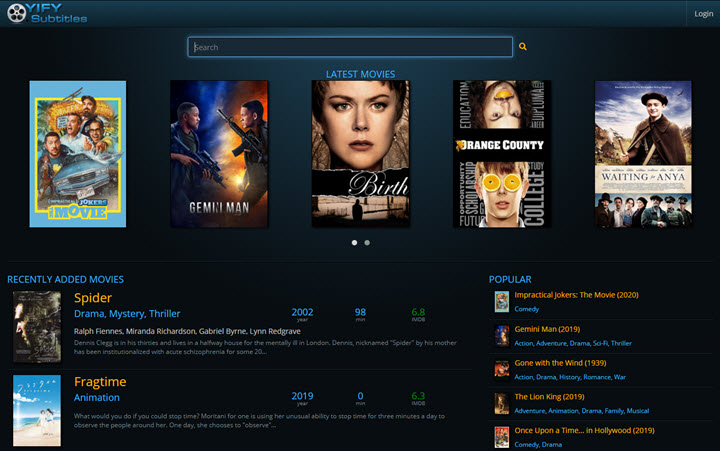Open Once Upon a Time... in Hollywood (2019)
This screenshot has width=720, height=451.
(x=585, y=430)
